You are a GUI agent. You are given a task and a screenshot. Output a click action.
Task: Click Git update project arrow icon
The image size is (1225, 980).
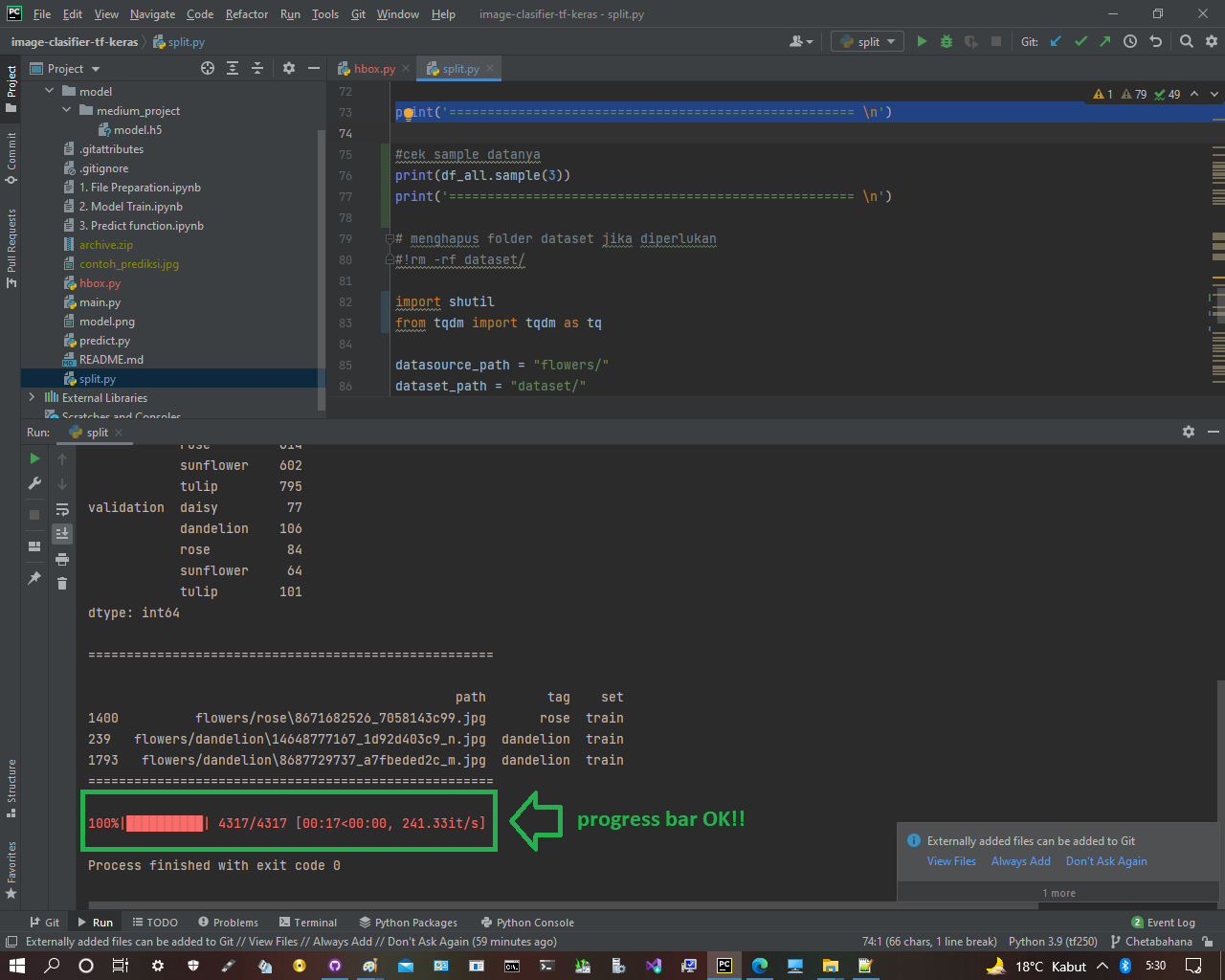pyautogui.click(x=1056, y=41)
